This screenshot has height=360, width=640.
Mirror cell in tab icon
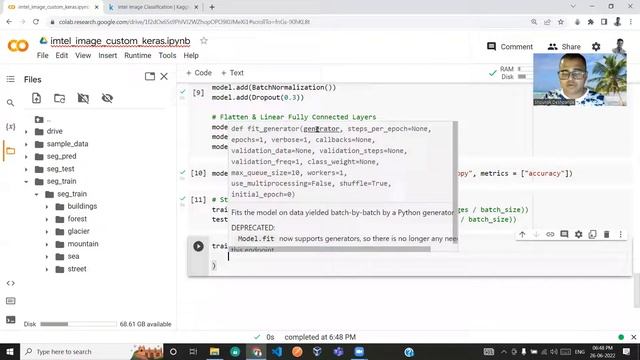tap(592, 234)
